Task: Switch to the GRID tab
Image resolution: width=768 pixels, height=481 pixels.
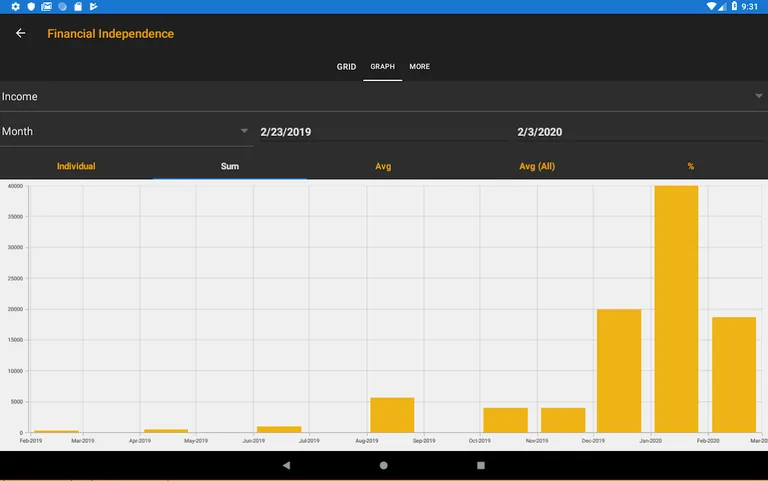Action: point(346,67)
